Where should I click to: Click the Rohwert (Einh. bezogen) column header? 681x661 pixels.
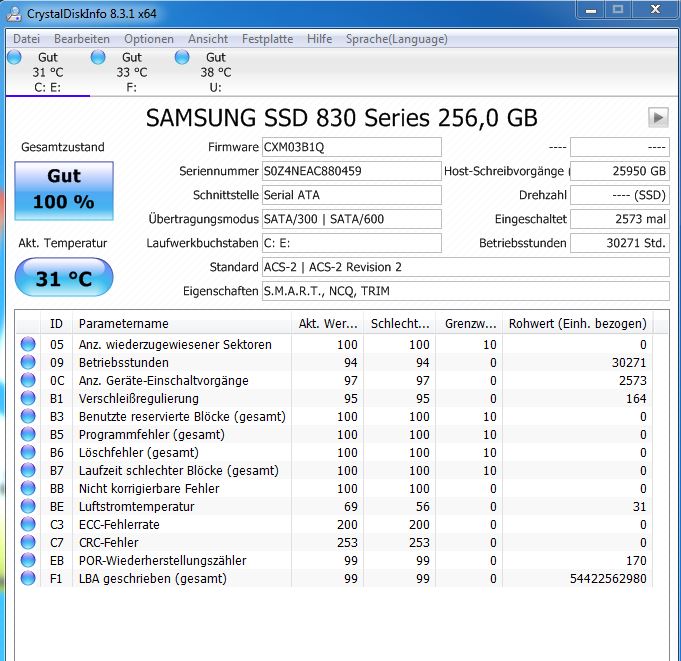click(x=578, y=324)
